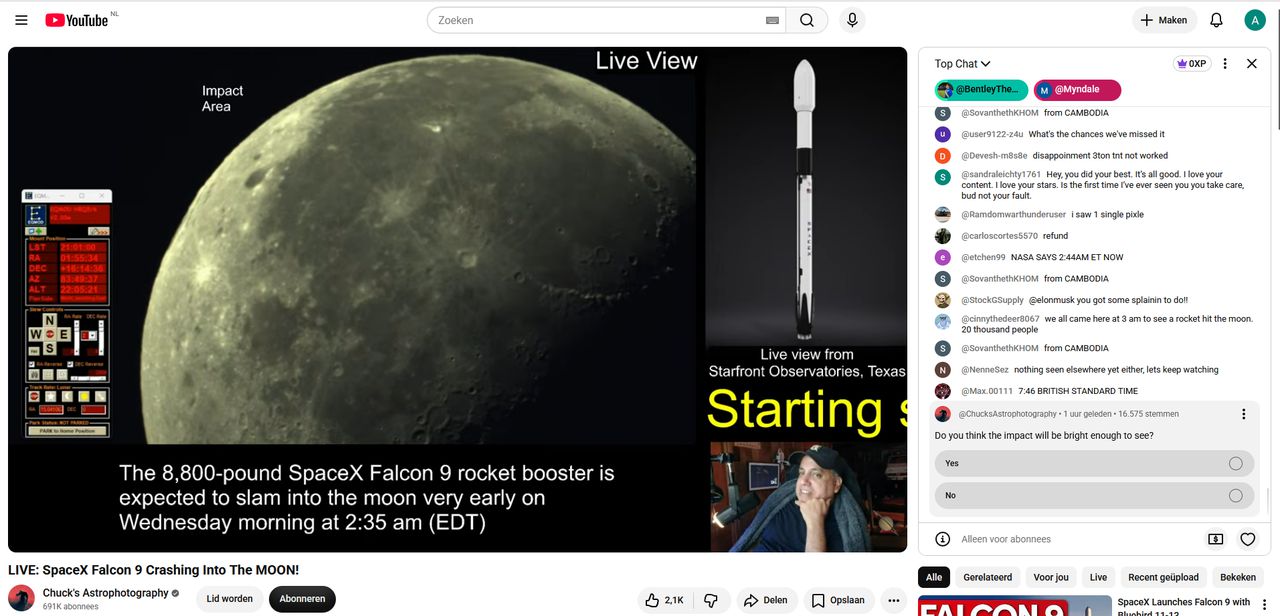Expand the Top Chat dropdown
The height and width of the screenshot is (616, 1280).
[x=962, y=64]
